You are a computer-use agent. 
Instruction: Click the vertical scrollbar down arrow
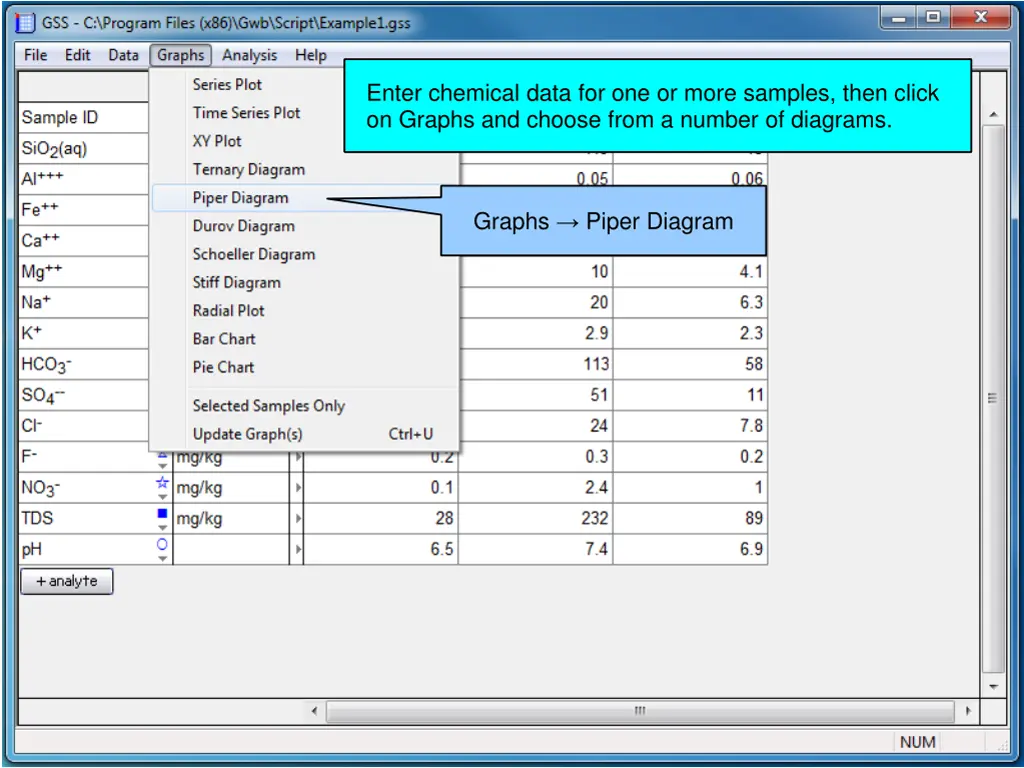pos(993,687)
